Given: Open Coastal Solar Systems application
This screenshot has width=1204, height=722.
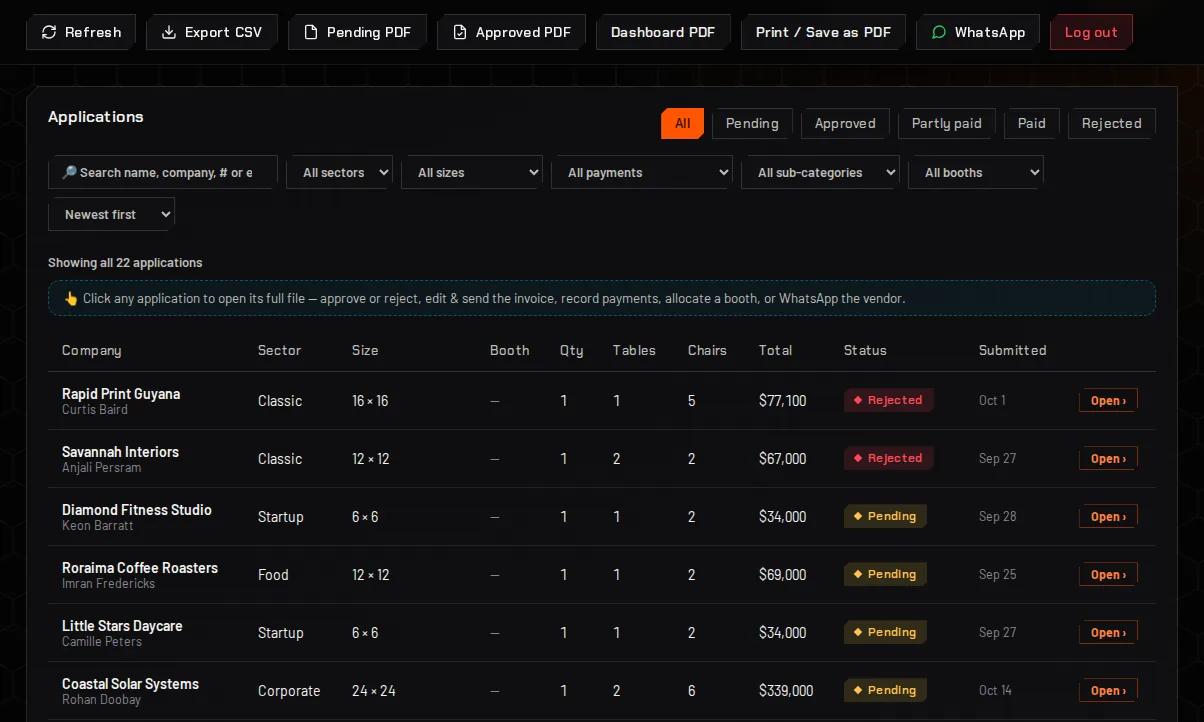Looking at the screenshot, I should (x=1108, y=691).
